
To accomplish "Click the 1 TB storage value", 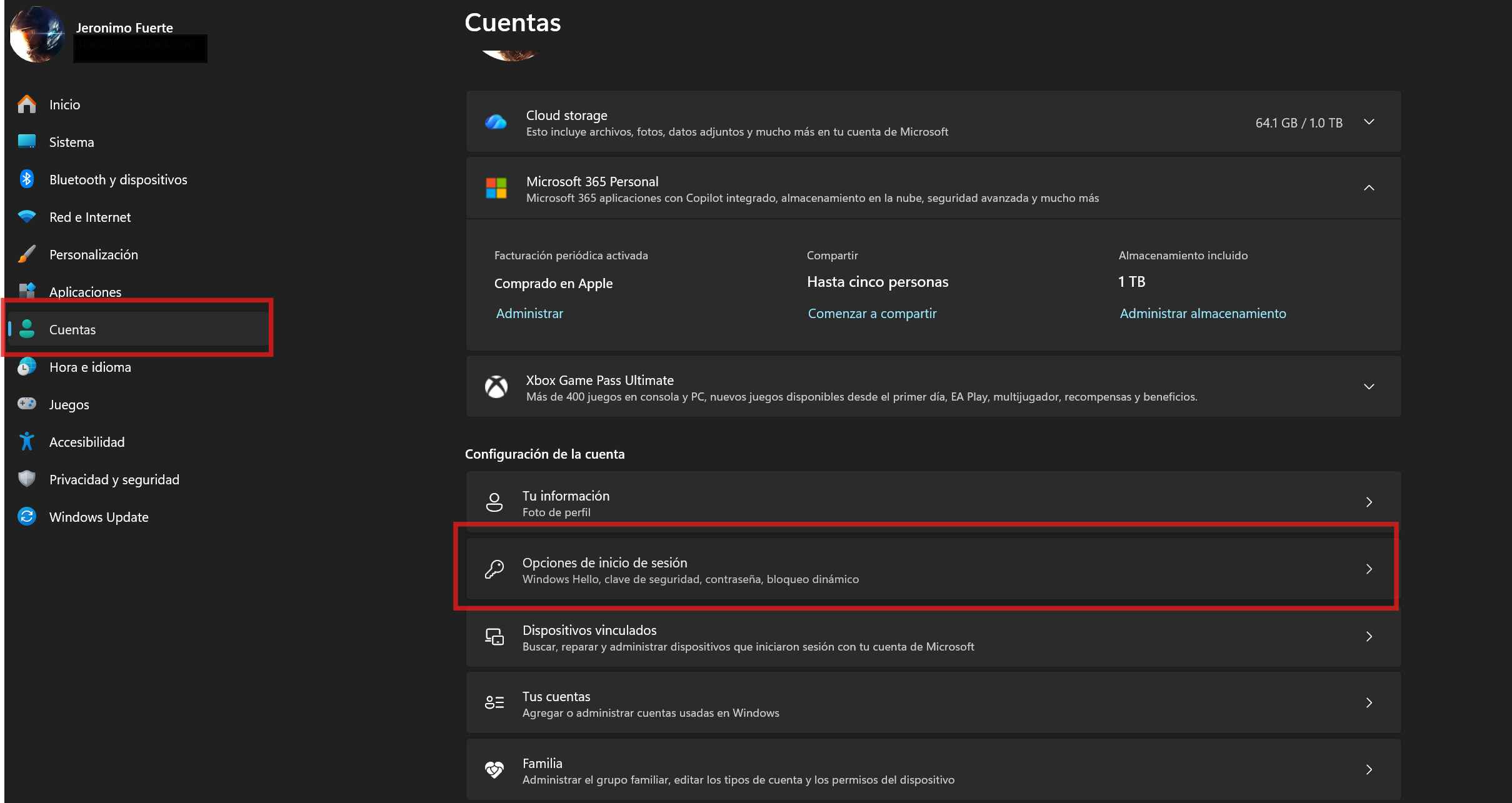I will pos(1131,282).
